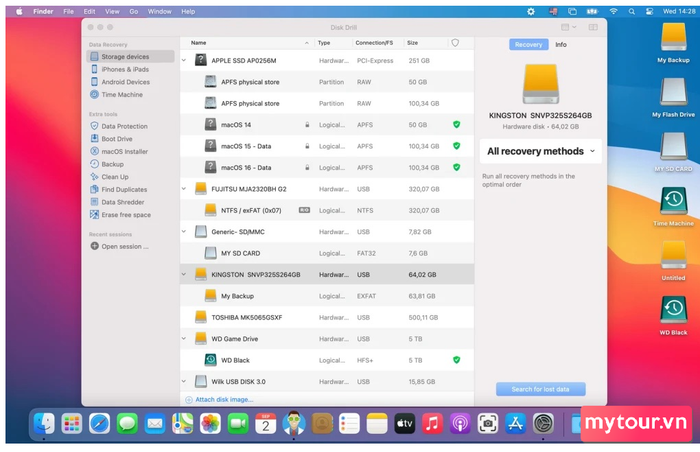Select Storage devices in sidebar
The height and width of the screenshot is (452, 700).
point(130,57)
